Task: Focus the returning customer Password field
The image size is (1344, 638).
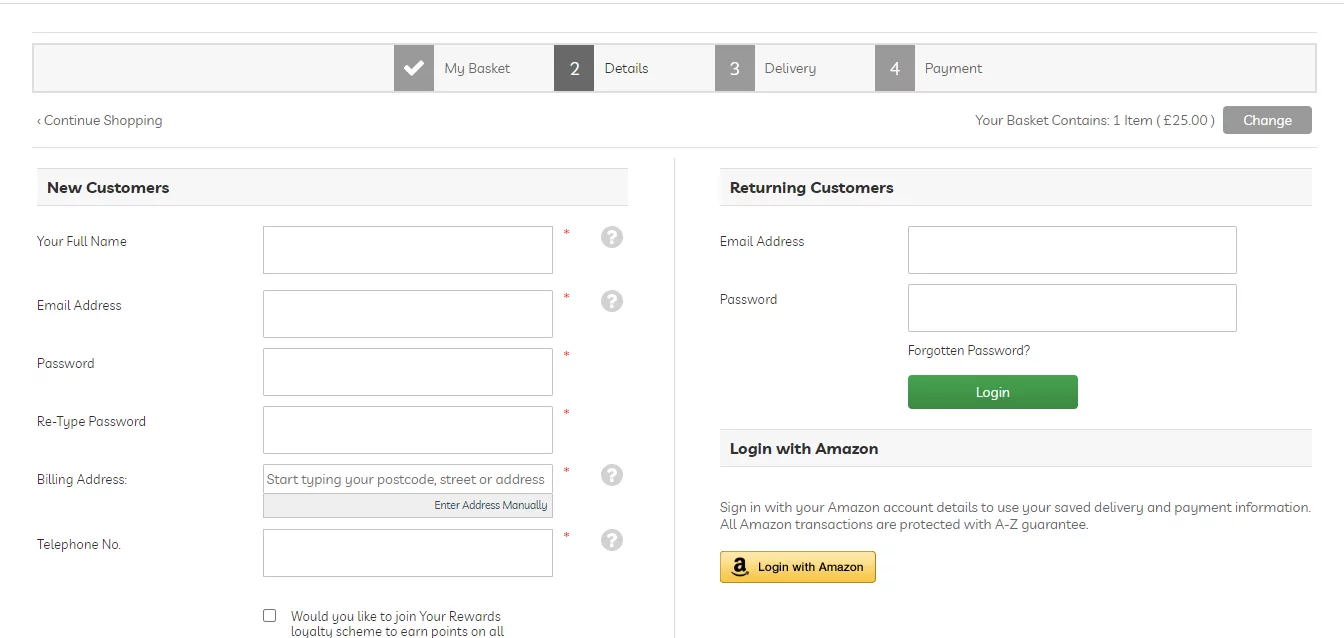Action: pyautogui.click(x=1072, y=308)
